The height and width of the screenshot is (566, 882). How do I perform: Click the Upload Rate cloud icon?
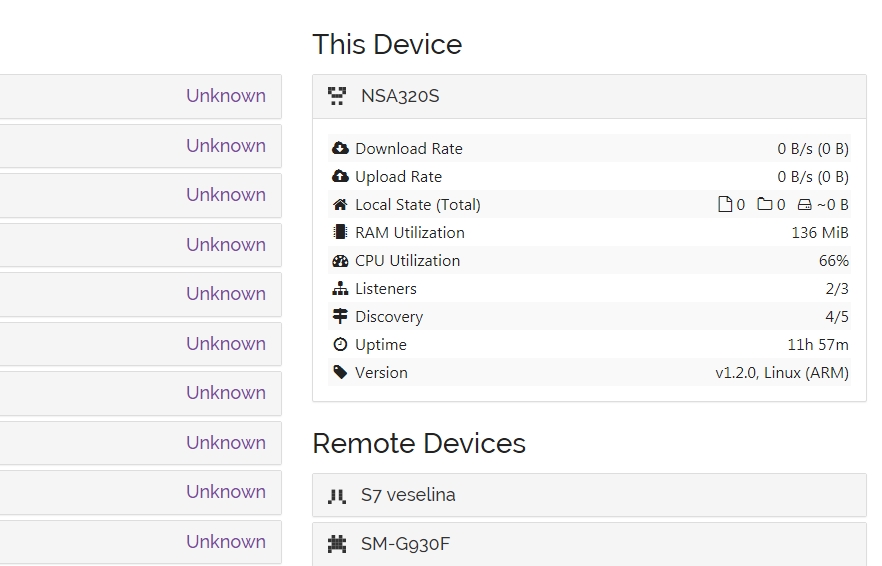click(340, 176)
